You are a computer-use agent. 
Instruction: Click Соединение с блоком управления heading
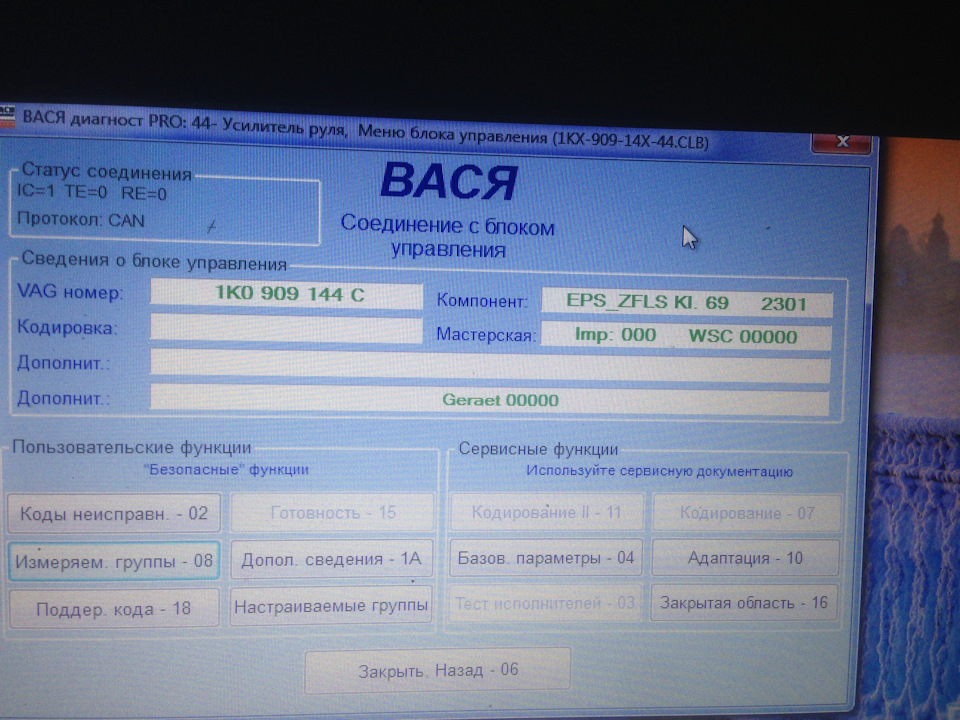click(448, 236)
